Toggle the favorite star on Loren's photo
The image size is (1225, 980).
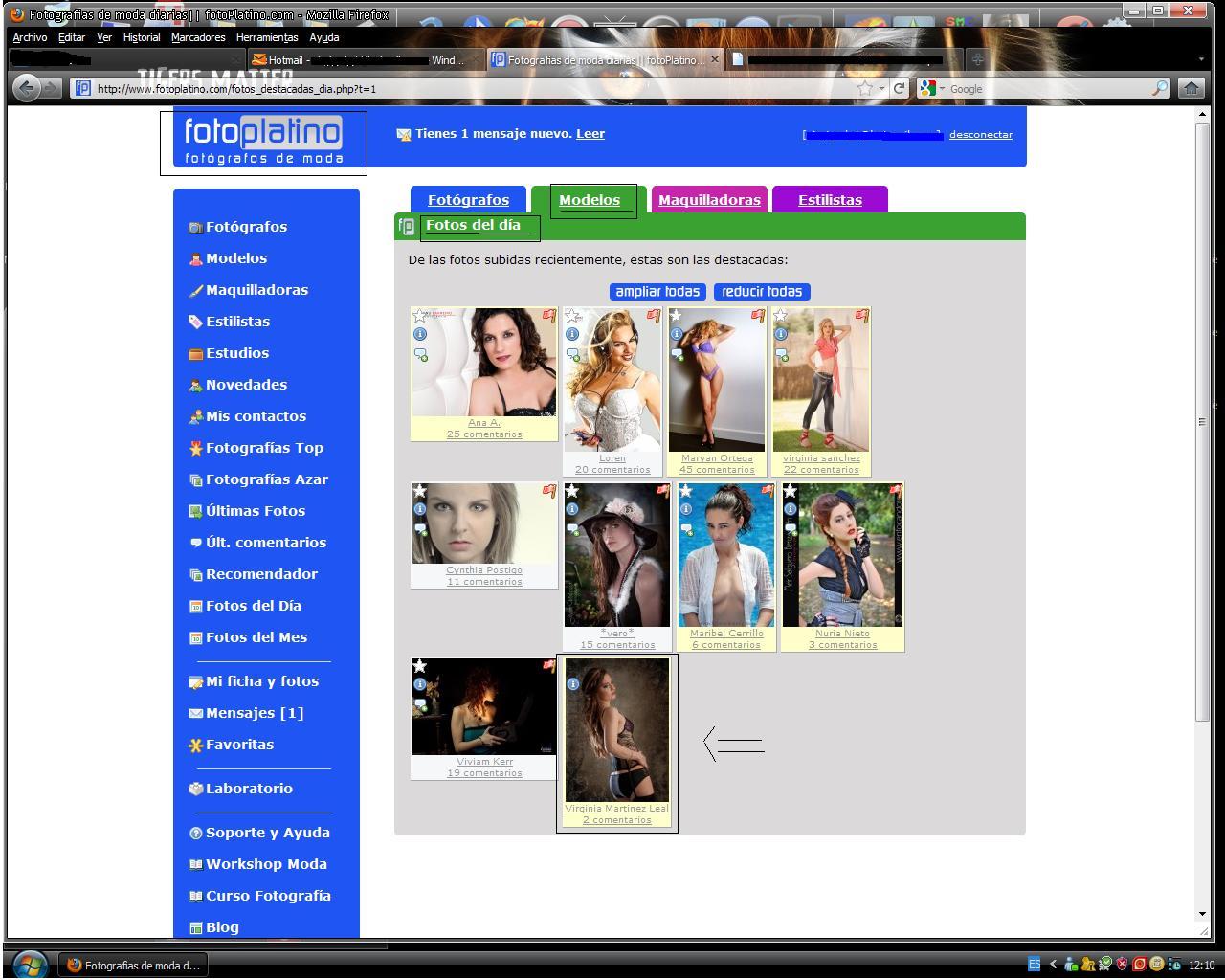pos(572,316)
